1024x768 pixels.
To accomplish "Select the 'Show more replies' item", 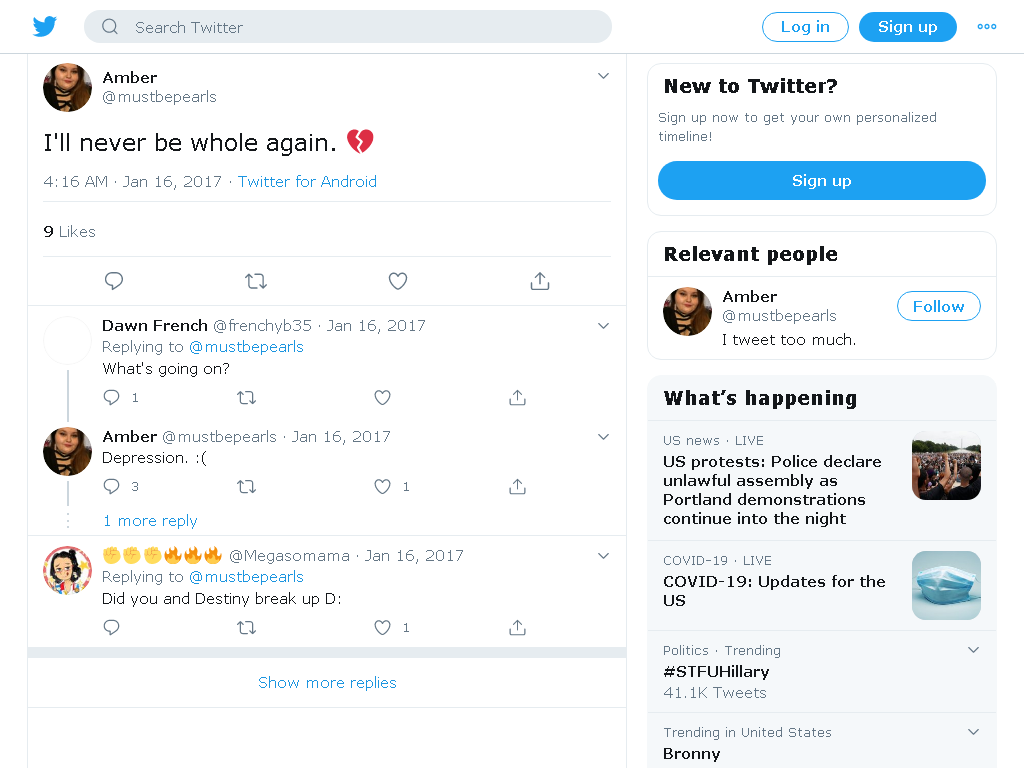I will (327, 682).
